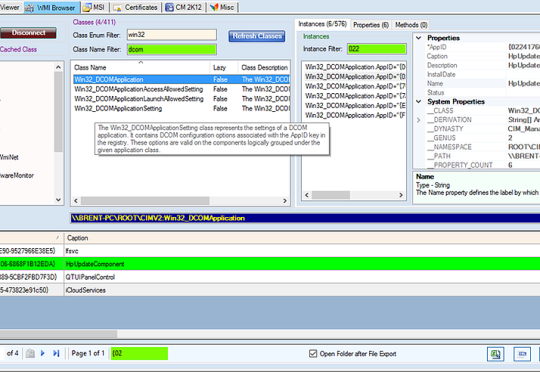Viewport: 540px width, 372px height.
Task: Go to the next record with blue arrow
Action: 42,353
